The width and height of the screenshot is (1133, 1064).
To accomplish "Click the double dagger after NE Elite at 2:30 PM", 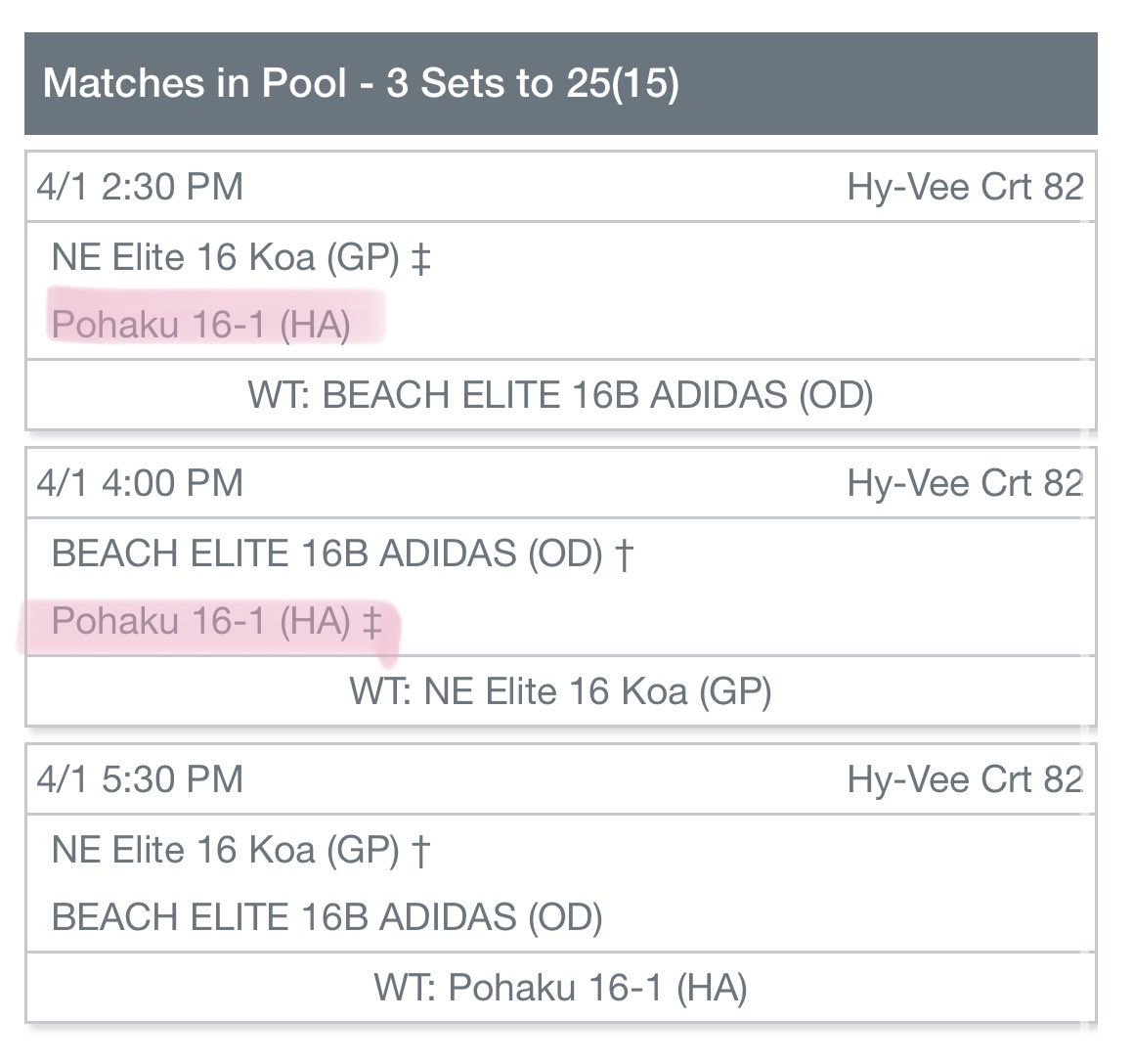I will pyautogui.click(x=421, y=259).
